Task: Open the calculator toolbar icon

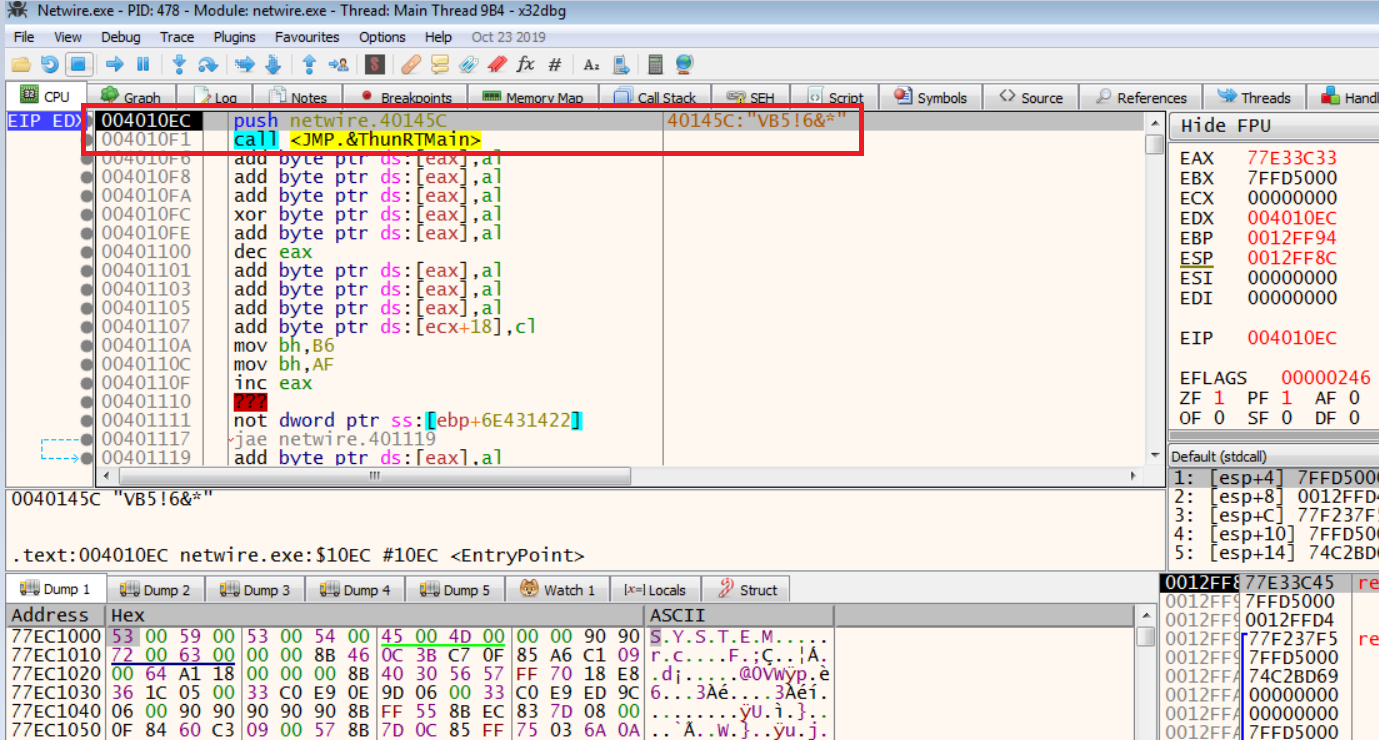Action: pyautogui.click(x=656, y=65)
